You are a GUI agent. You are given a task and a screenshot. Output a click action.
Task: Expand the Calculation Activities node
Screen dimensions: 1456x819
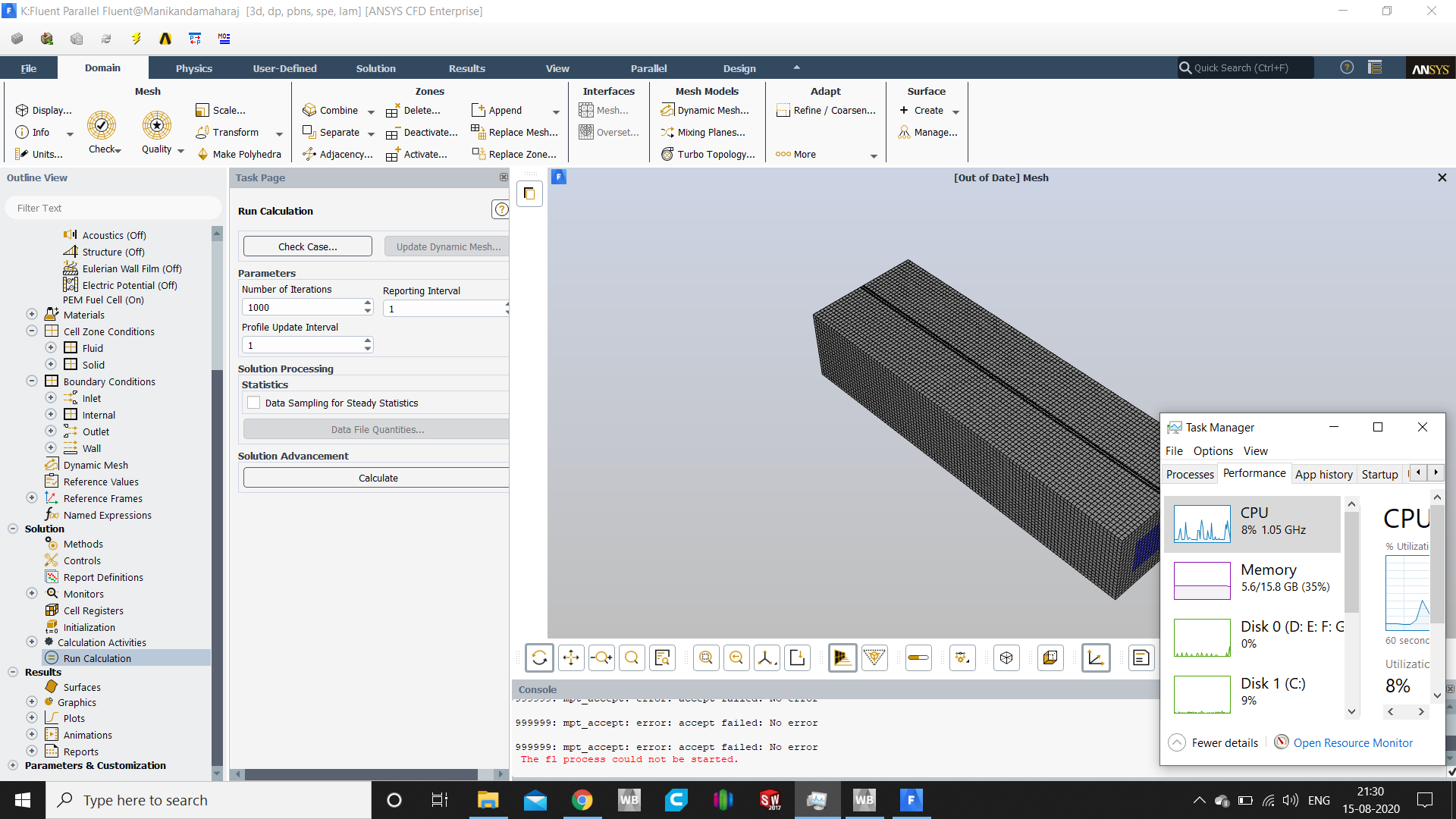(32, 642)
